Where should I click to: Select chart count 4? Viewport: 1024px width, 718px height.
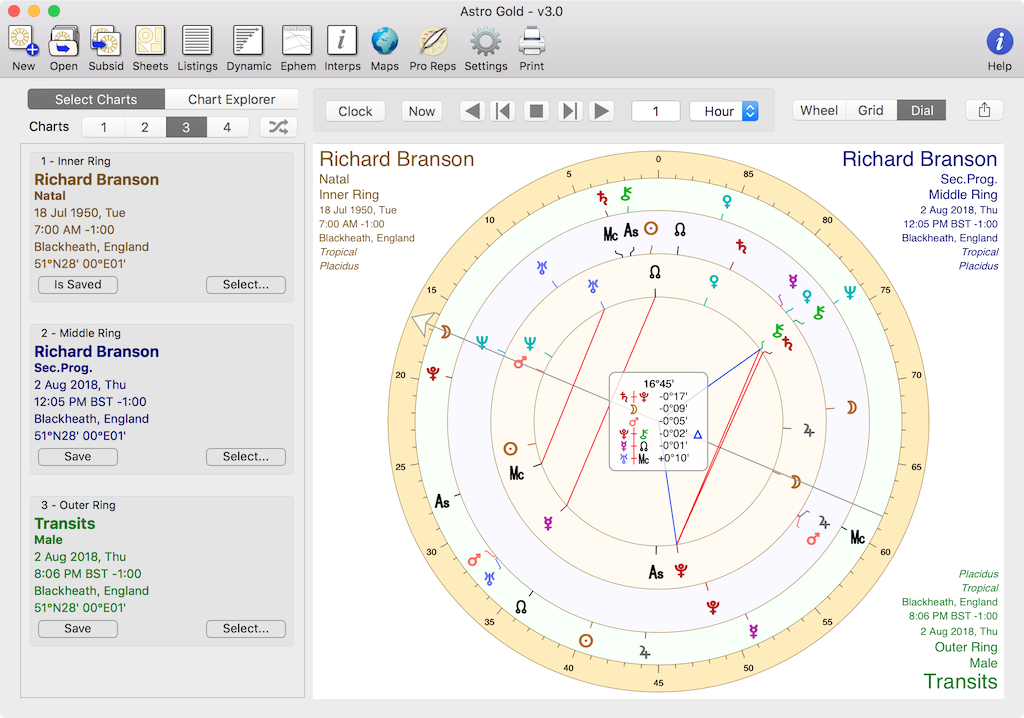pos(227,127)
